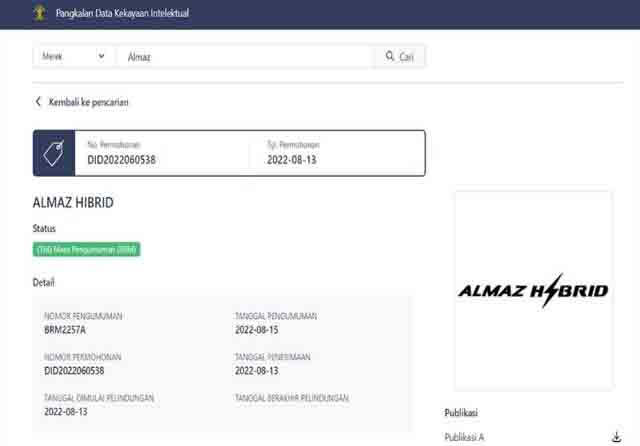
Task: Click the green Masa Pengumuman status badge
Action: pos(87,249)
